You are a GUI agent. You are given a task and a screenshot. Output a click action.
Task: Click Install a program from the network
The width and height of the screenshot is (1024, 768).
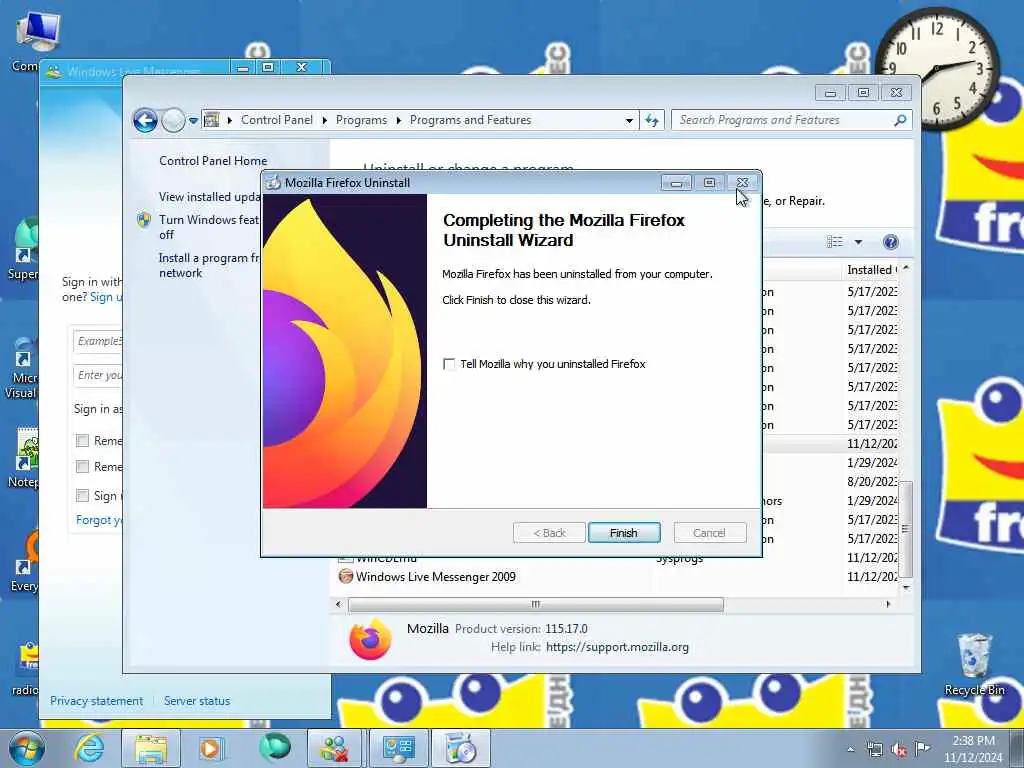point(209,265)
